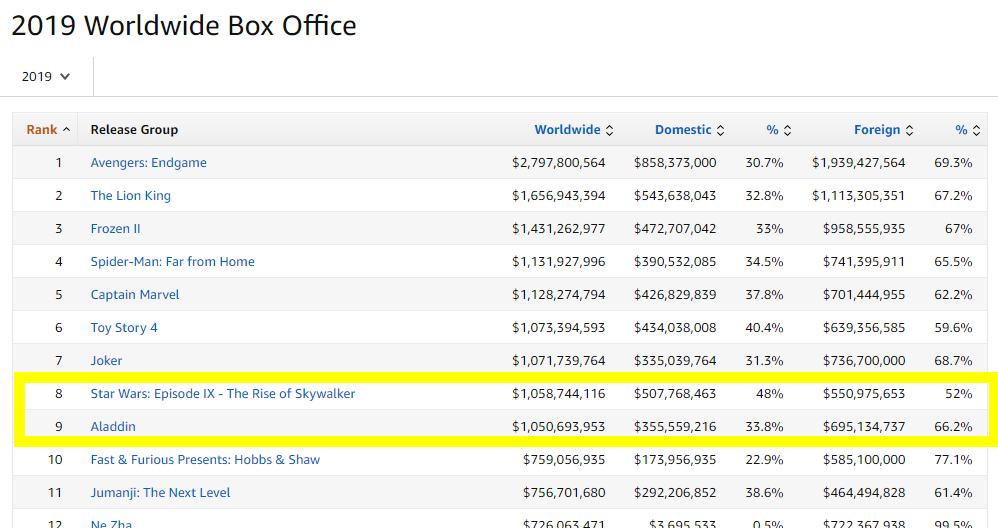Sort by foreign percent column header
This screenshot has height=528, width=998.
[967, 130]
